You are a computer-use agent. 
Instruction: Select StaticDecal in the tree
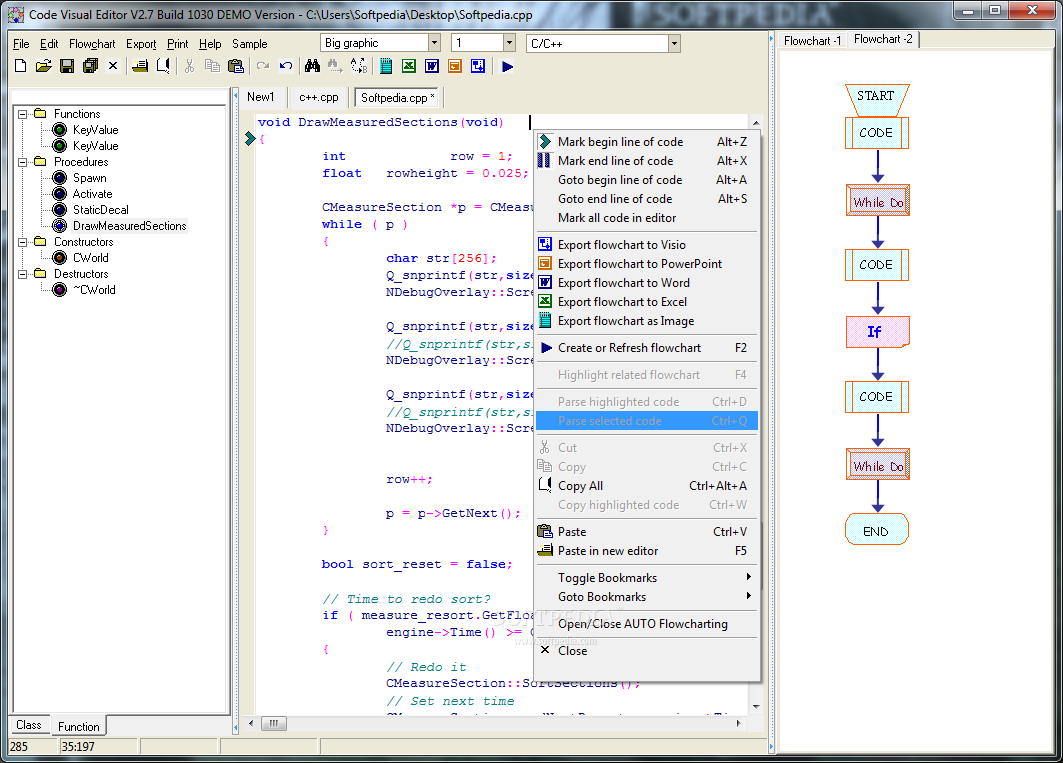coord(100,210)
